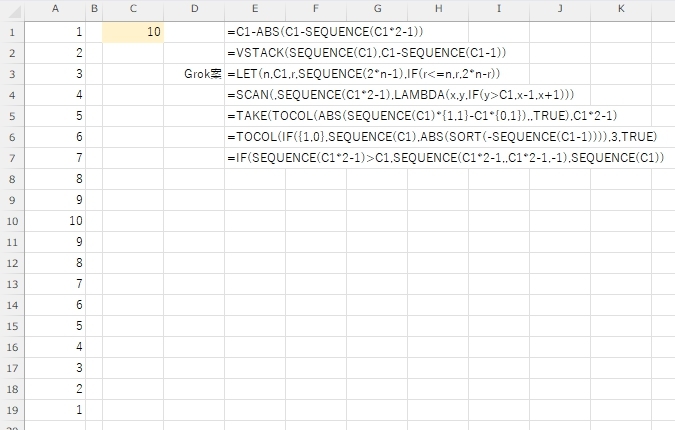Select column A header
This screenshot has height=430, width=675.
[55, 9]
